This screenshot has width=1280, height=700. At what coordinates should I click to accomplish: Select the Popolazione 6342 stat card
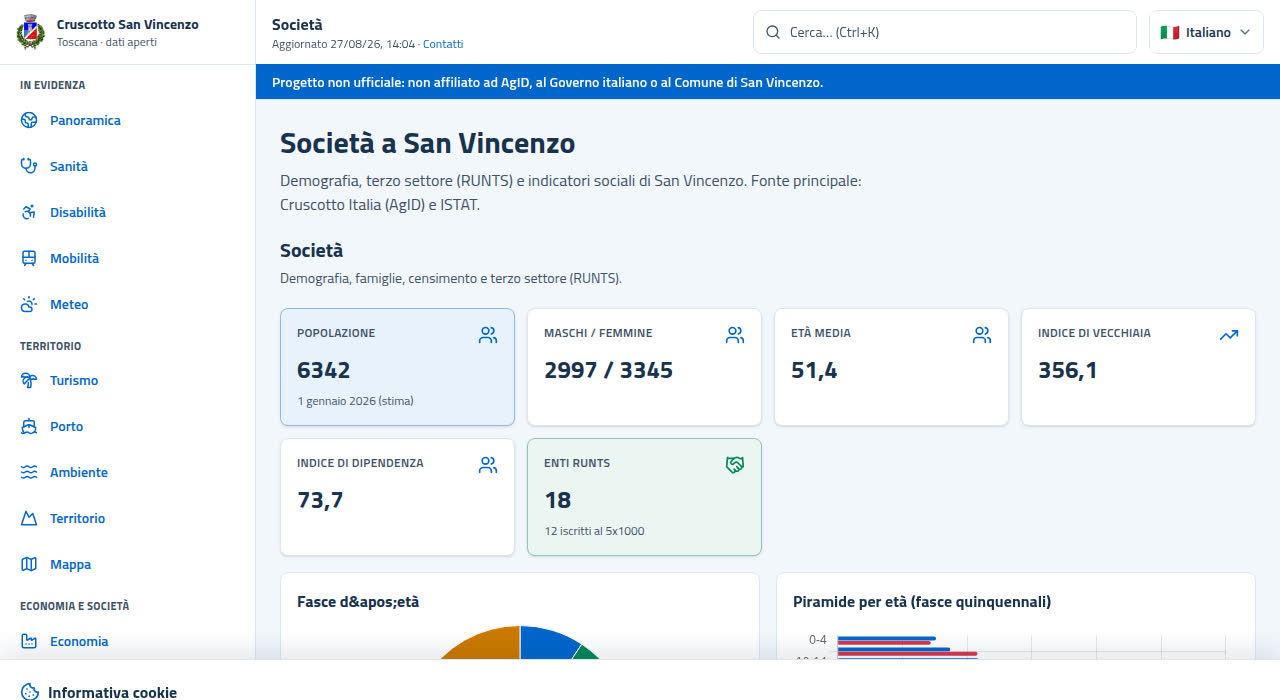pyautogui.click(x=398, y=367)
